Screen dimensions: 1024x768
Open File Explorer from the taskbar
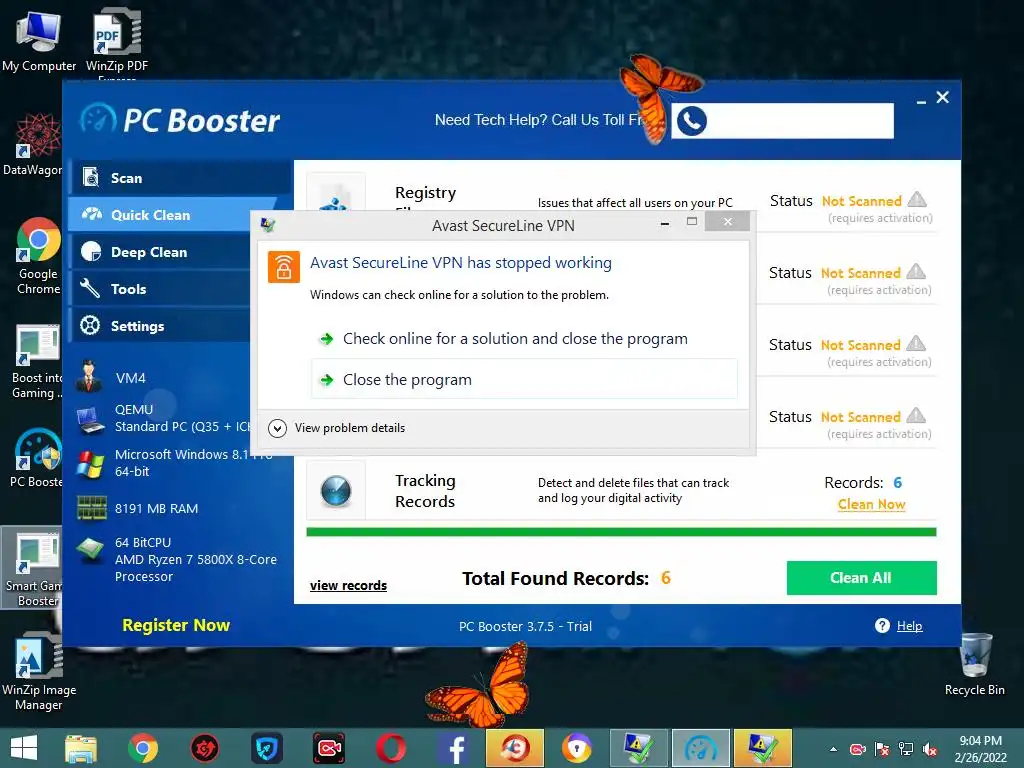tap(81, 748)
